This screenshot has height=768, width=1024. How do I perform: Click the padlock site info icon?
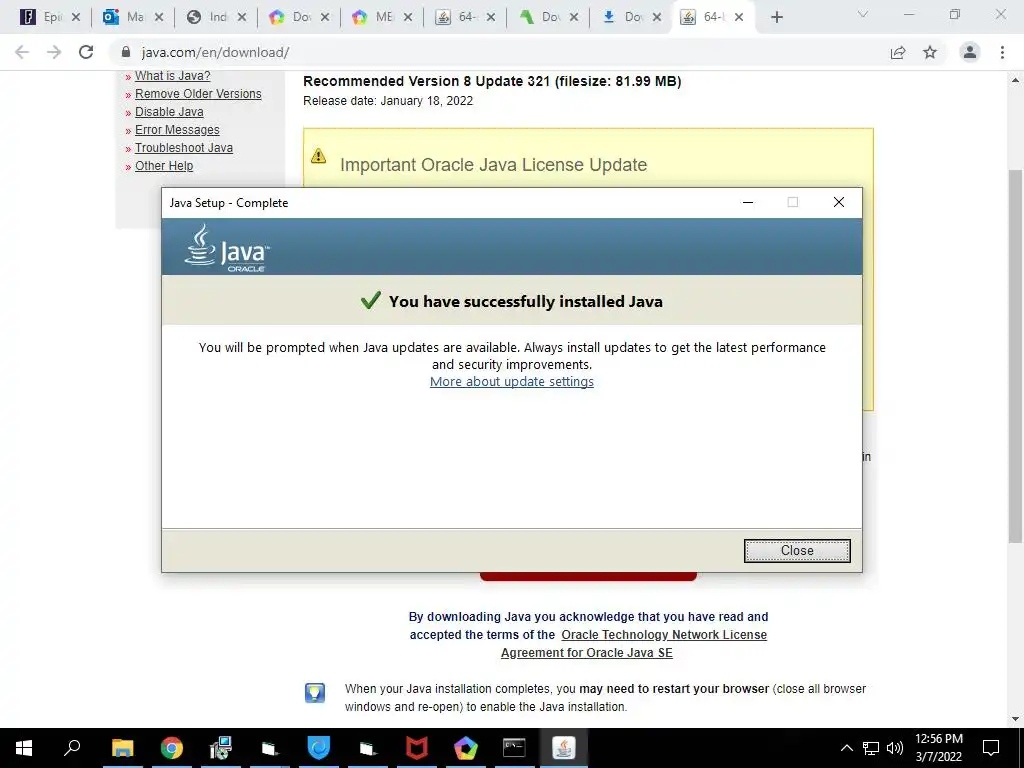coord(126,52)
